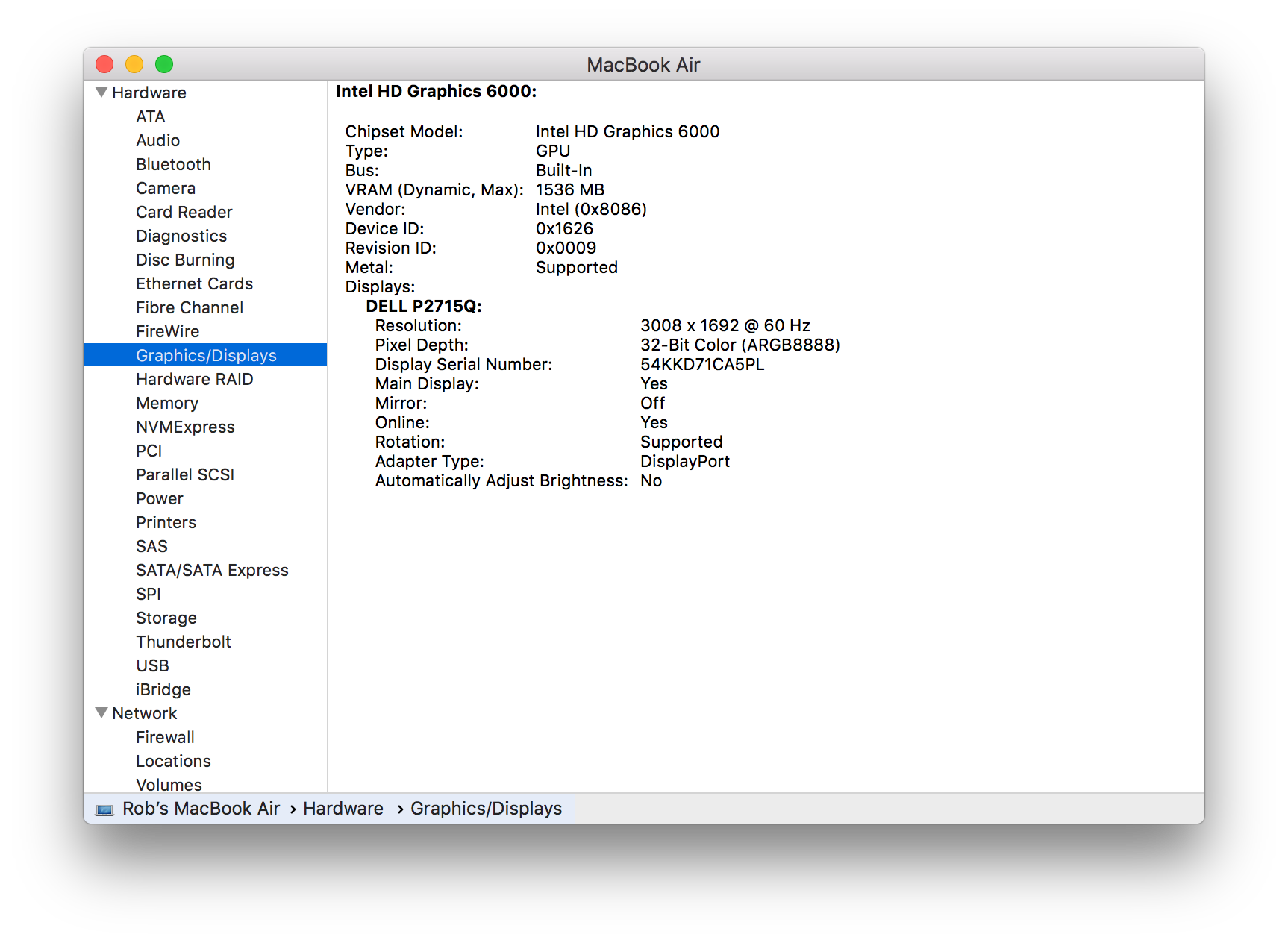Viewport: 1288px width, 943px height.
Task: Select Diagnostics in the sidebar
Action: [181, 236]
